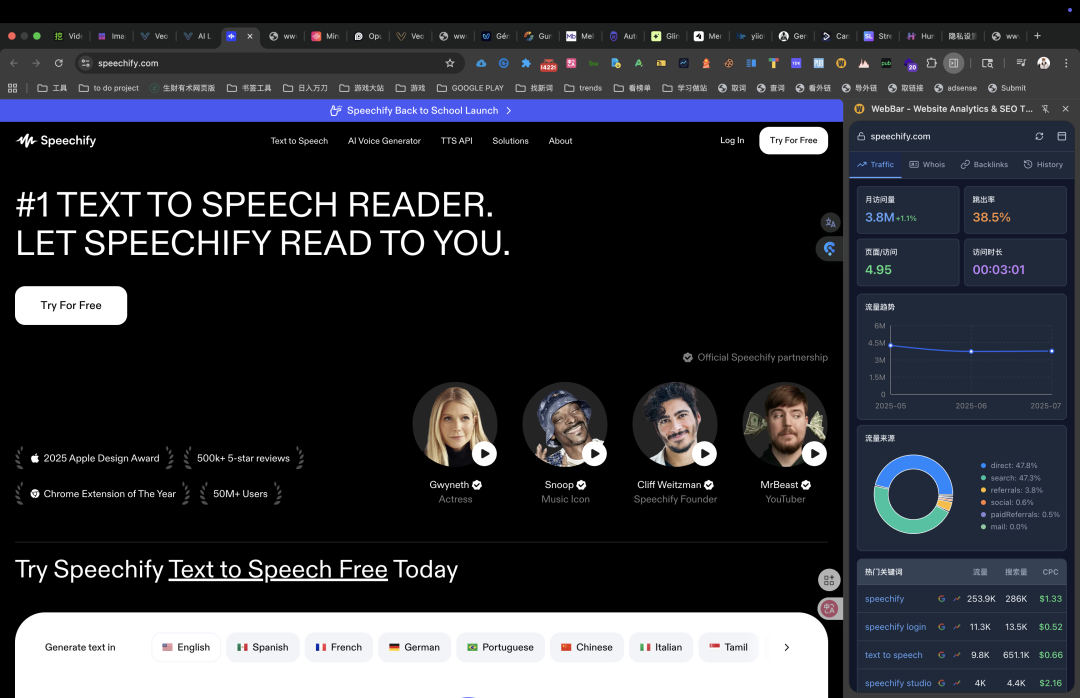
Task: Play MrBeast's voice sample
Action: pyautogui.click(x=814, y=453)
